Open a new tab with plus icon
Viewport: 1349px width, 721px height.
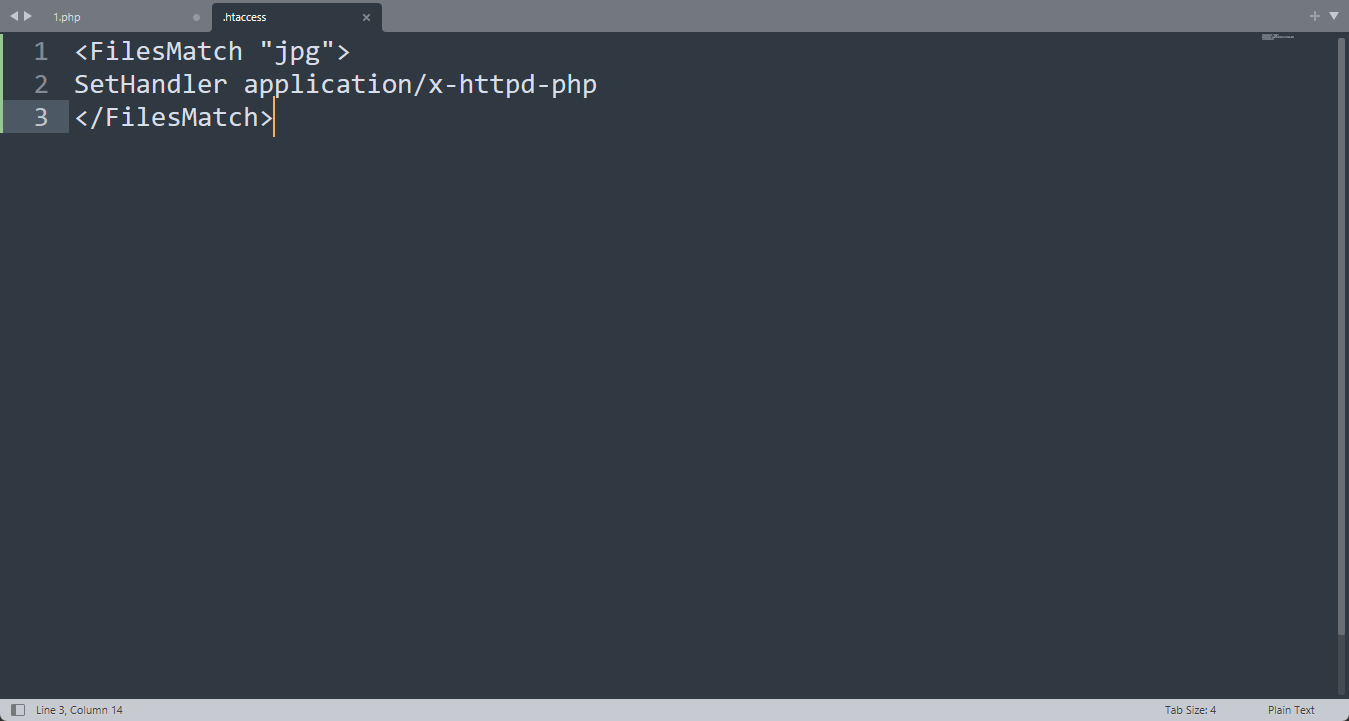click(x=1315, y=16)
